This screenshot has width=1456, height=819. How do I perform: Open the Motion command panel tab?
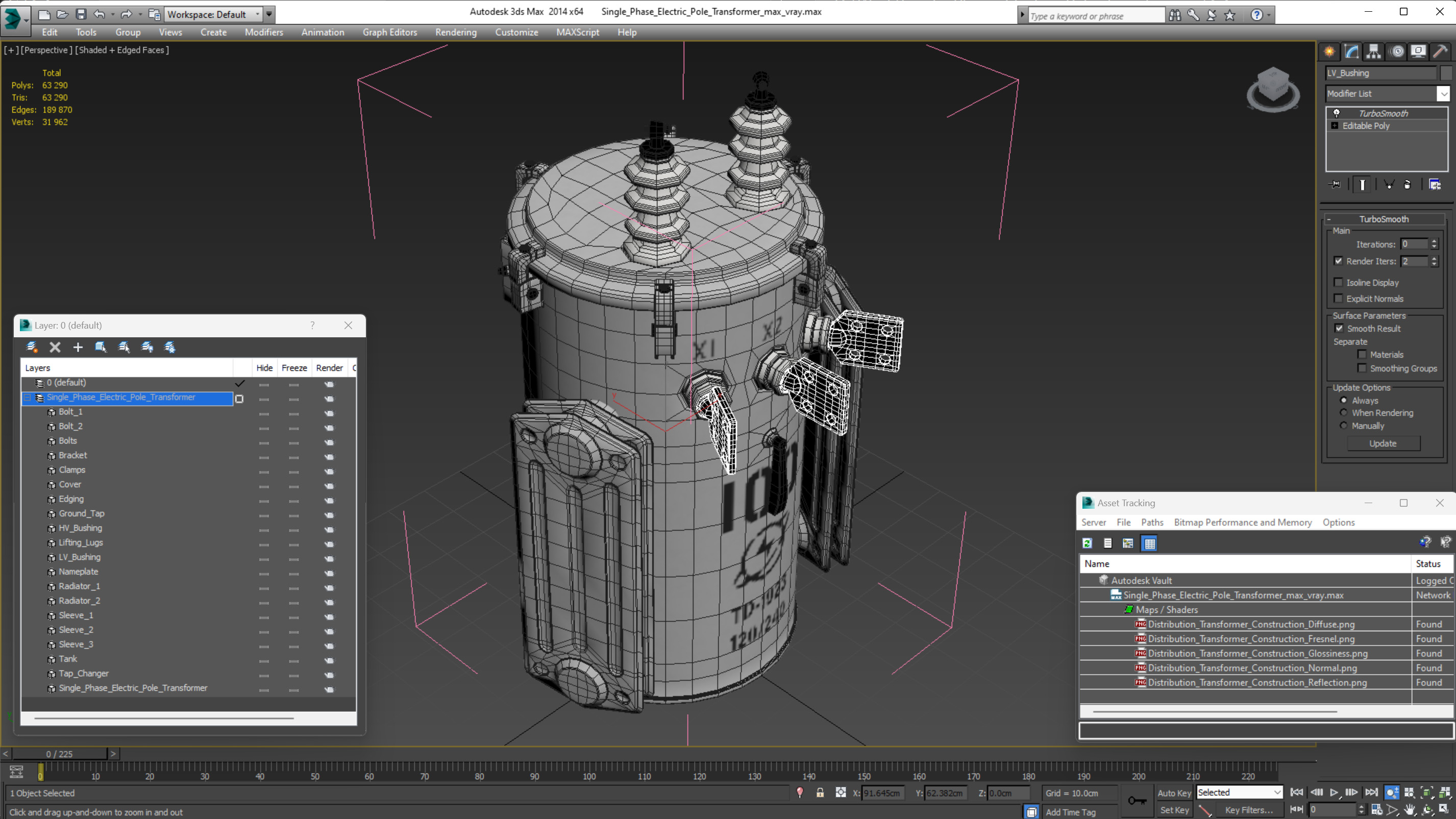pyautogui.click(x=1396, y=52)
